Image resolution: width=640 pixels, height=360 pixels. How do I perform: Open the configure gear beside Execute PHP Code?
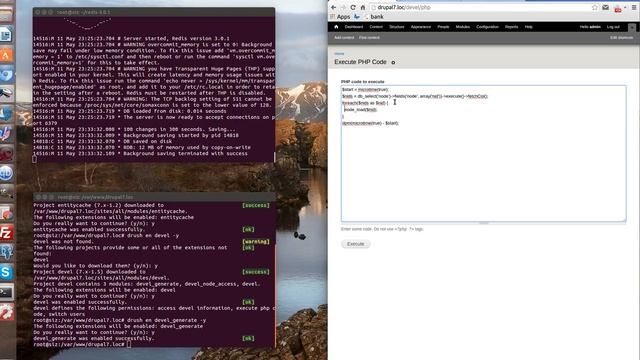coord(393,62)
